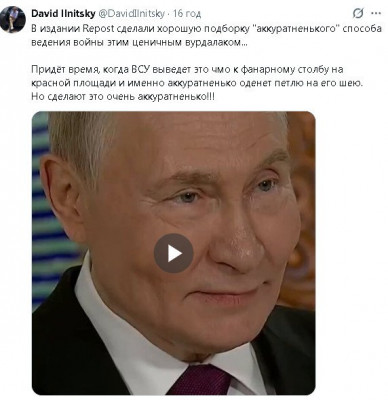
Task: Open the @DavidIlnitsky handle link
Action: coord(132,14)
